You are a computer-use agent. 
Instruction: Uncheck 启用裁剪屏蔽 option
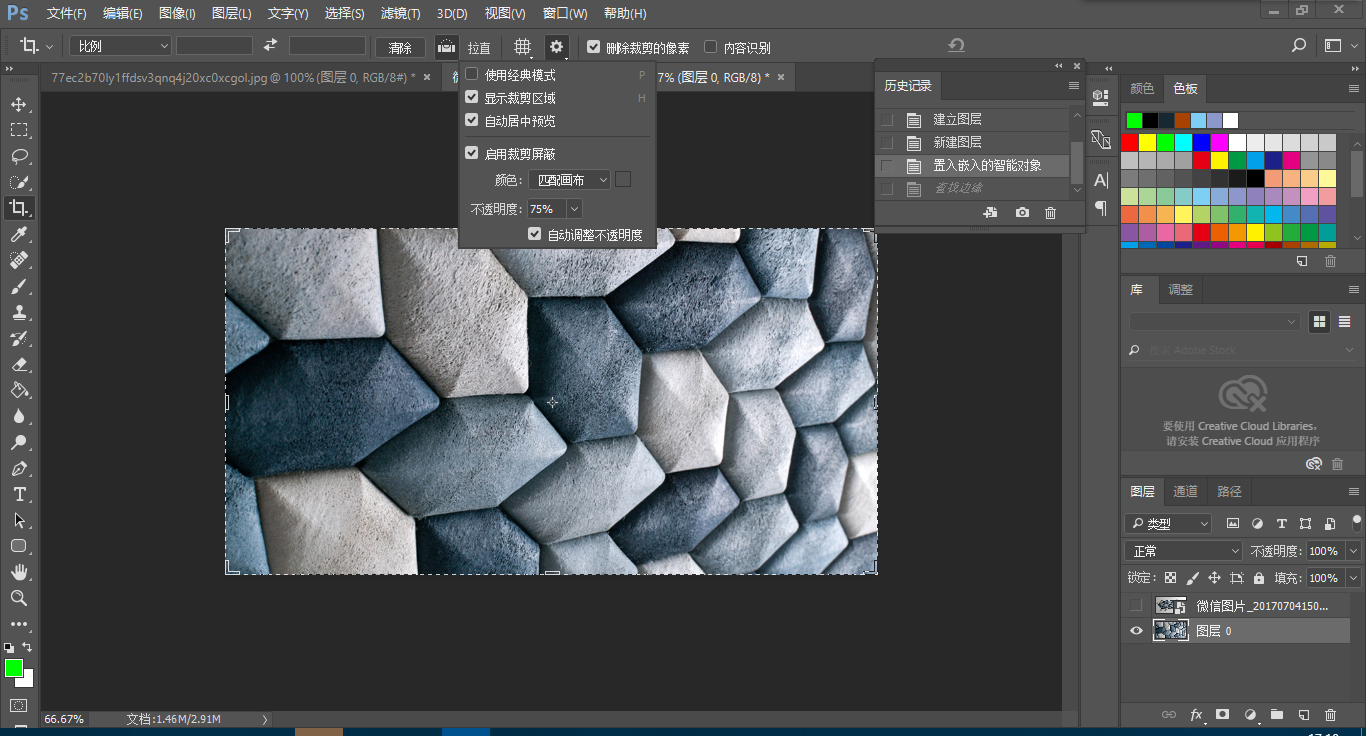(472, 154)
